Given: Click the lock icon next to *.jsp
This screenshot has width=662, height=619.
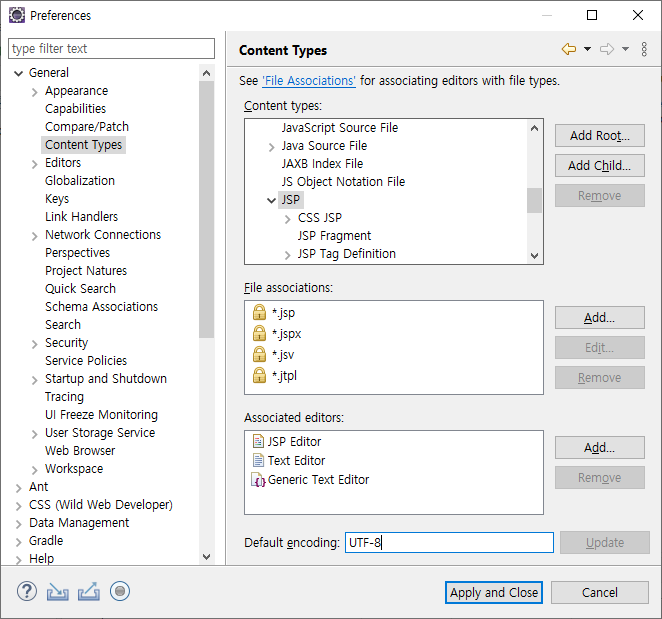Looking at the screenshot, I should pyautogui.click(x=259, y=312).
